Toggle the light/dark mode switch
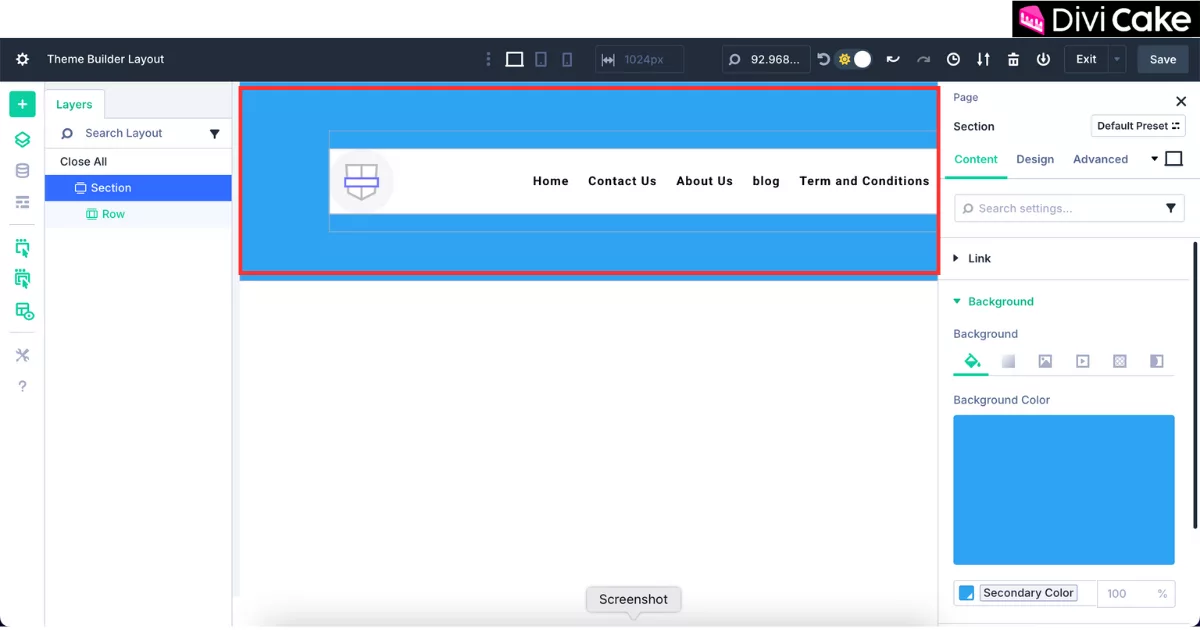The height and width of the screenshot is (630, 1200). point(854,59)
